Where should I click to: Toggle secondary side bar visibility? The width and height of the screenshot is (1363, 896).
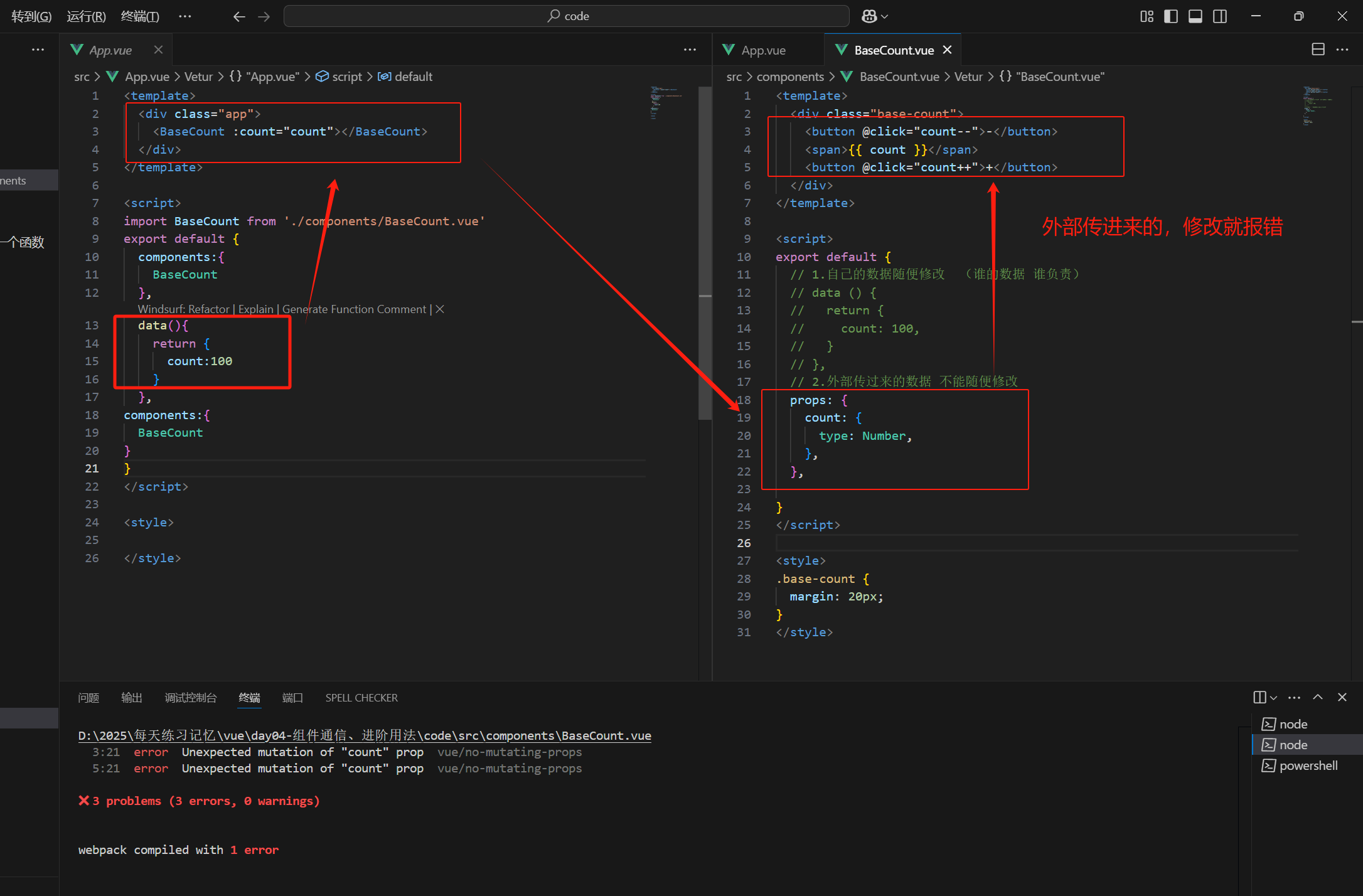(x=1220, y=16)
